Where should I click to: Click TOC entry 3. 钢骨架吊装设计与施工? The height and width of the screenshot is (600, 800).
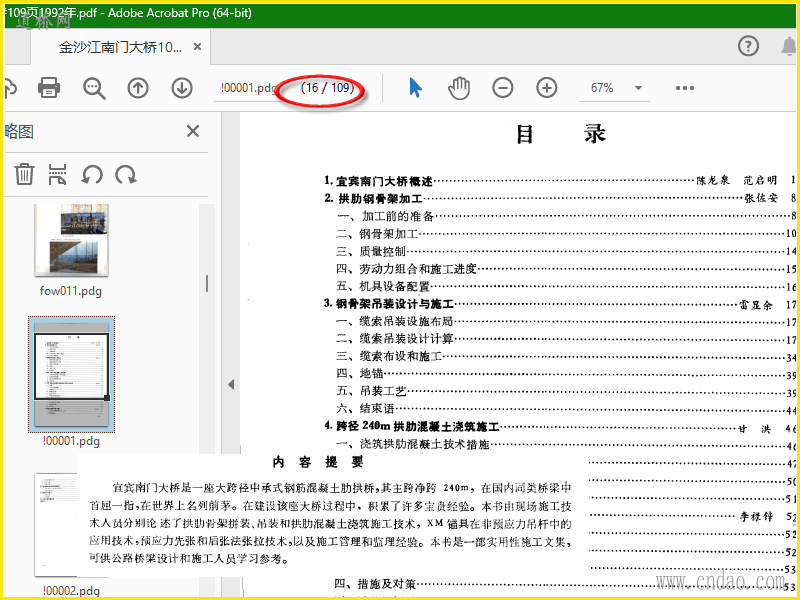point(389,304)
